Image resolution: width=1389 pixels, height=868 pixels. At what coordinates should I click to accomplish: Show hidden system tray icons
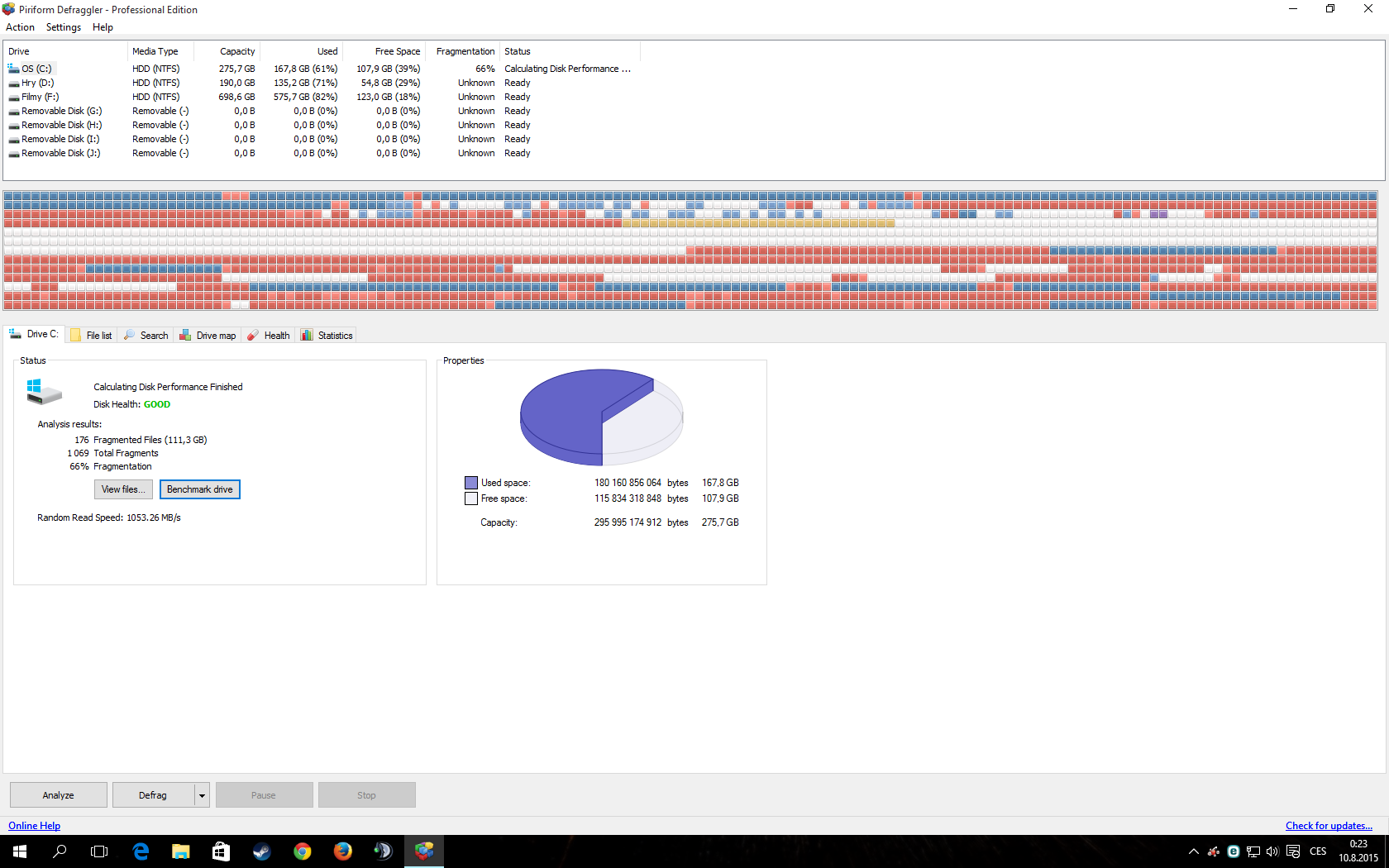point(1193,851)
